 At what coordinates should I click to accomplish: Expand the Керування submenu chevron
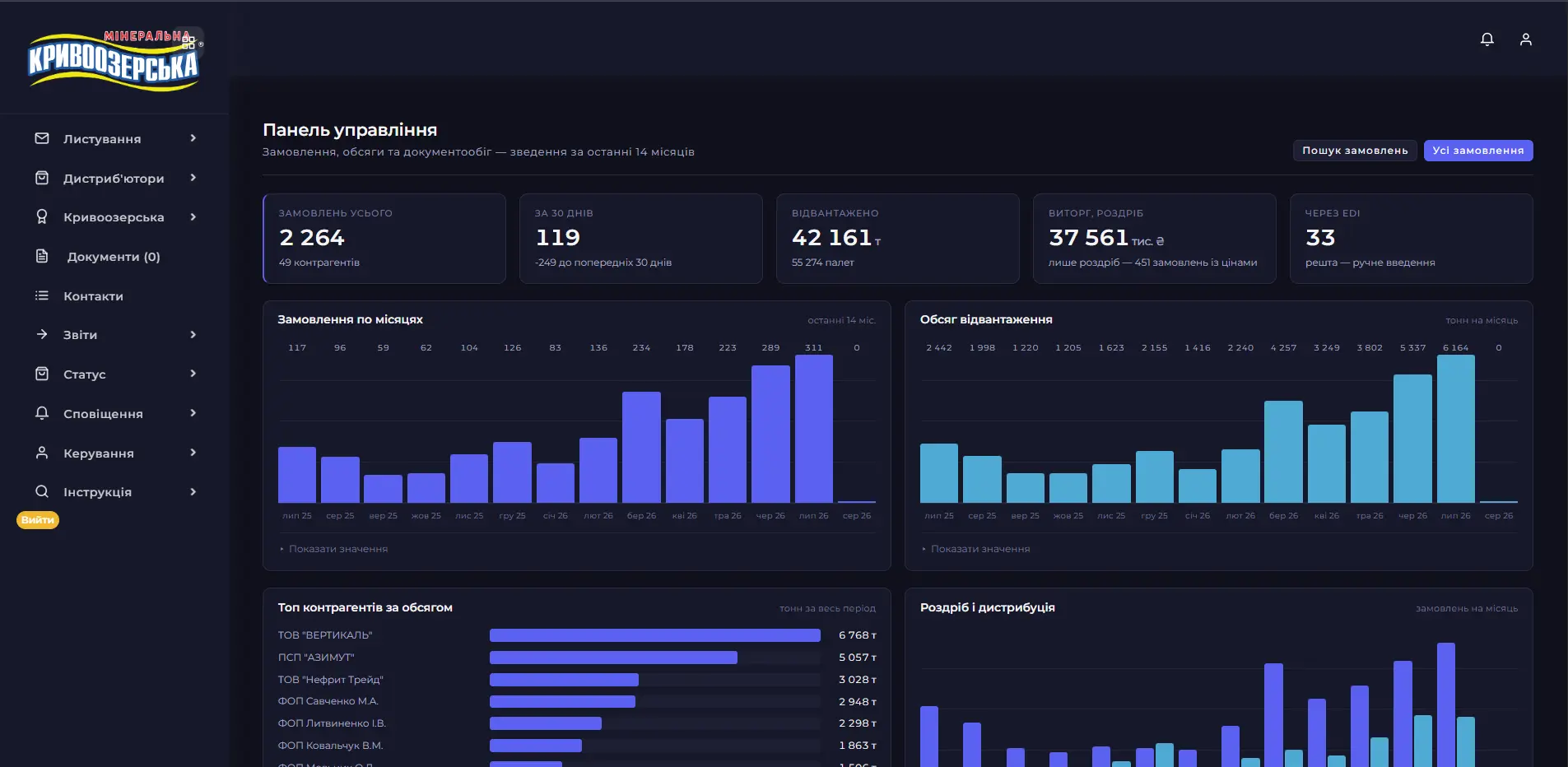[x=193, y=453]
